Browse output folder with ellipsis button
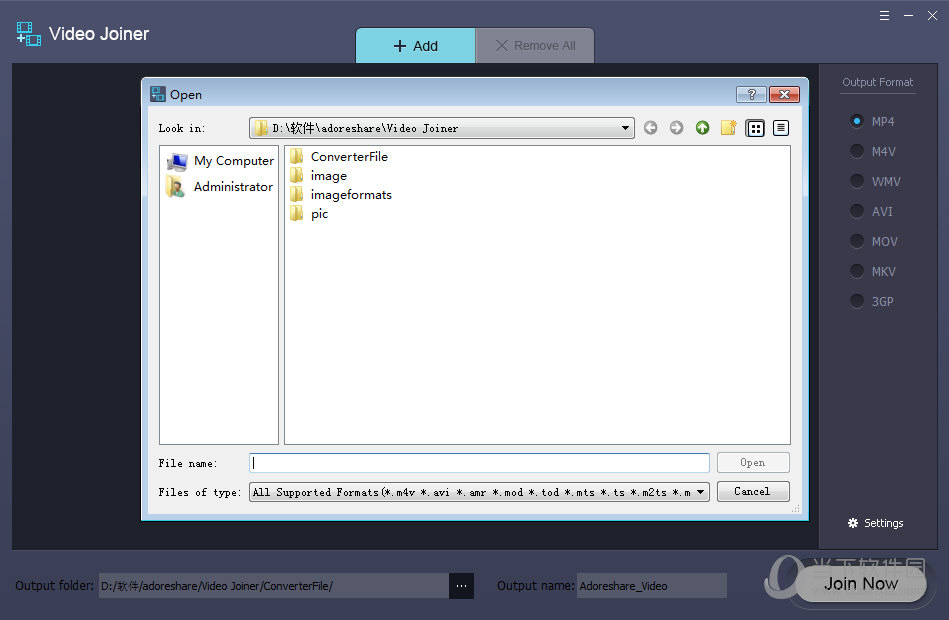Viewport: 949px width, 620px height. (x=461, y=585)
